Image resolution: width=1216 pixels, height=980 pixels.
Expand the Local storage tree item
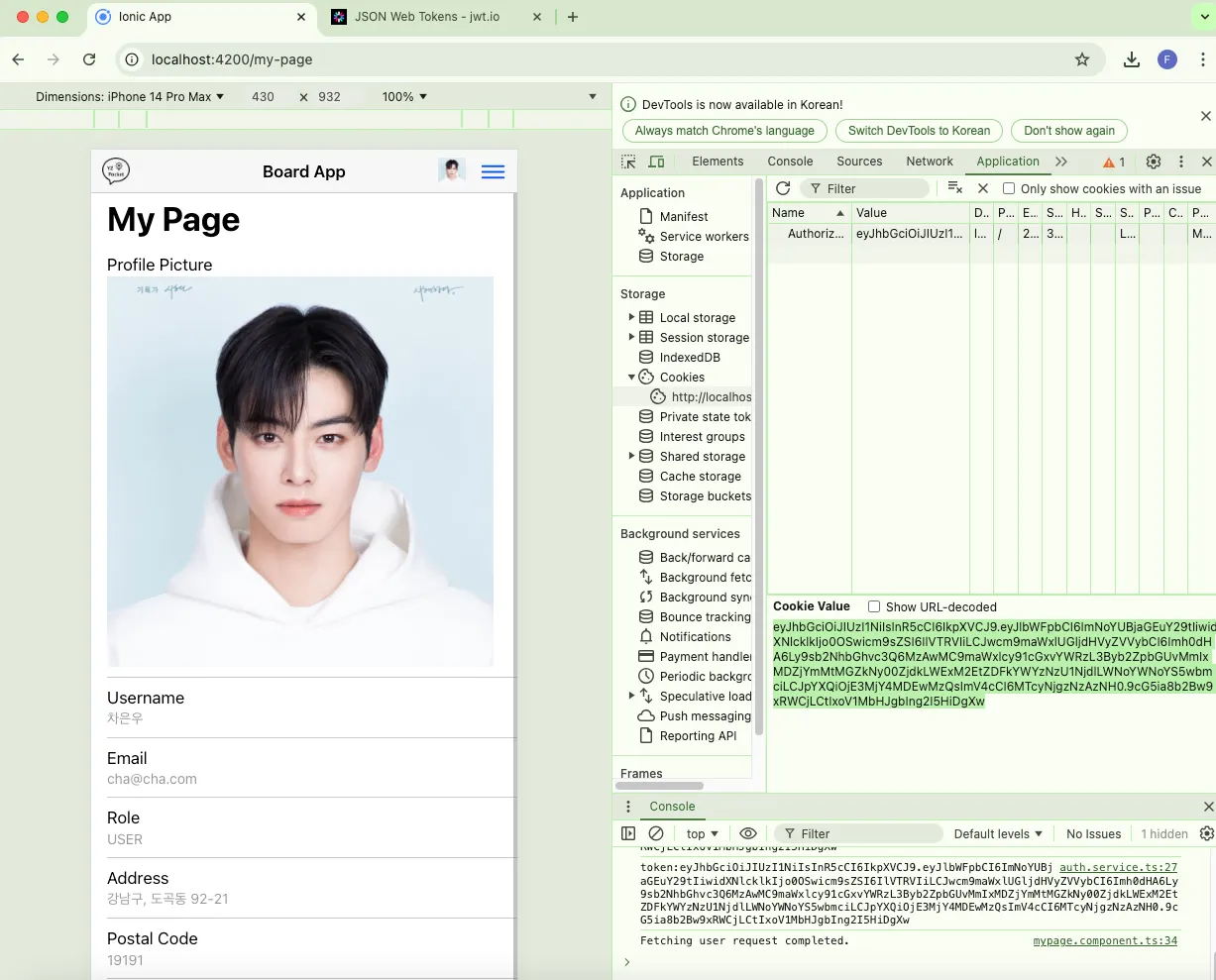(x=631, y=317)
